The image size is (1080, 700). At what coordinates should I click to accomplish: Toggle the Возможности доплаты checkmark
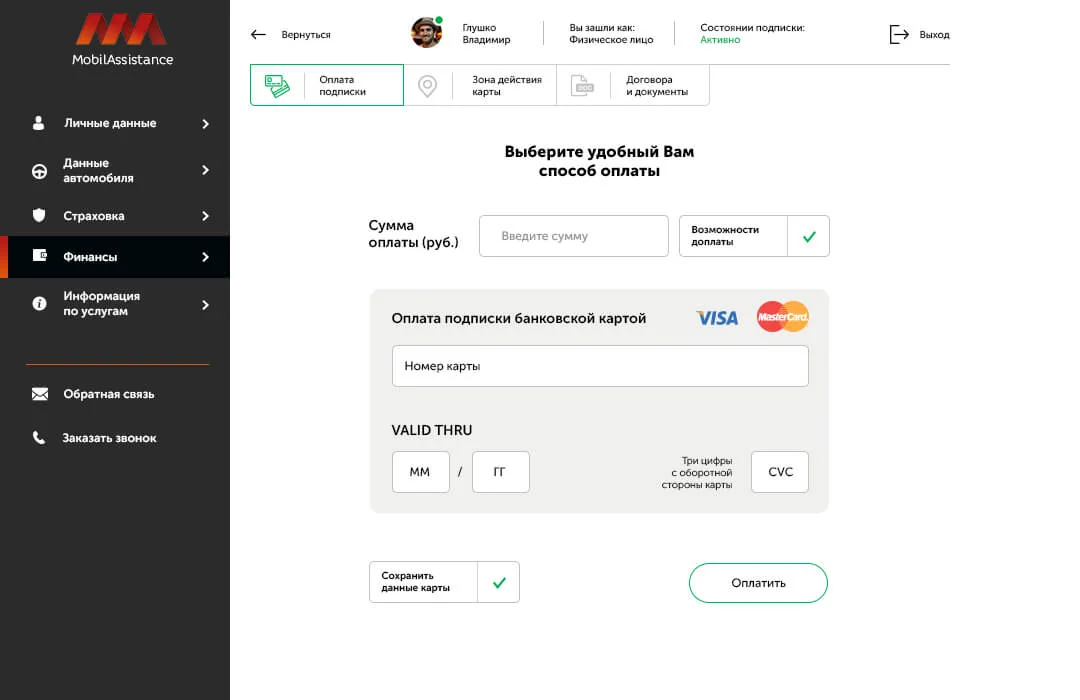click(809, 236)
